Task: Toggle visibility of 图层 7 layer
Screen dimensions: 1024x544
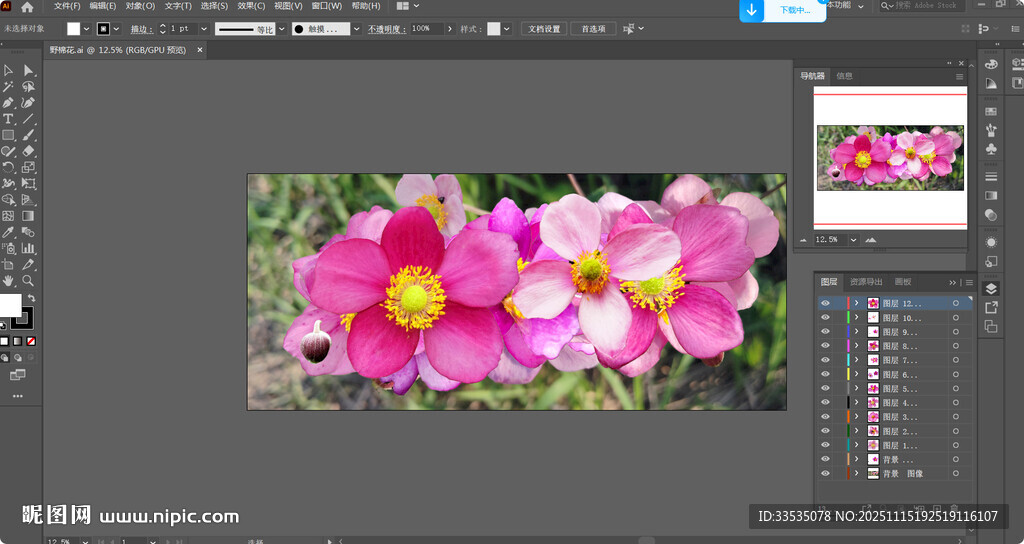Action: point(825,360)
